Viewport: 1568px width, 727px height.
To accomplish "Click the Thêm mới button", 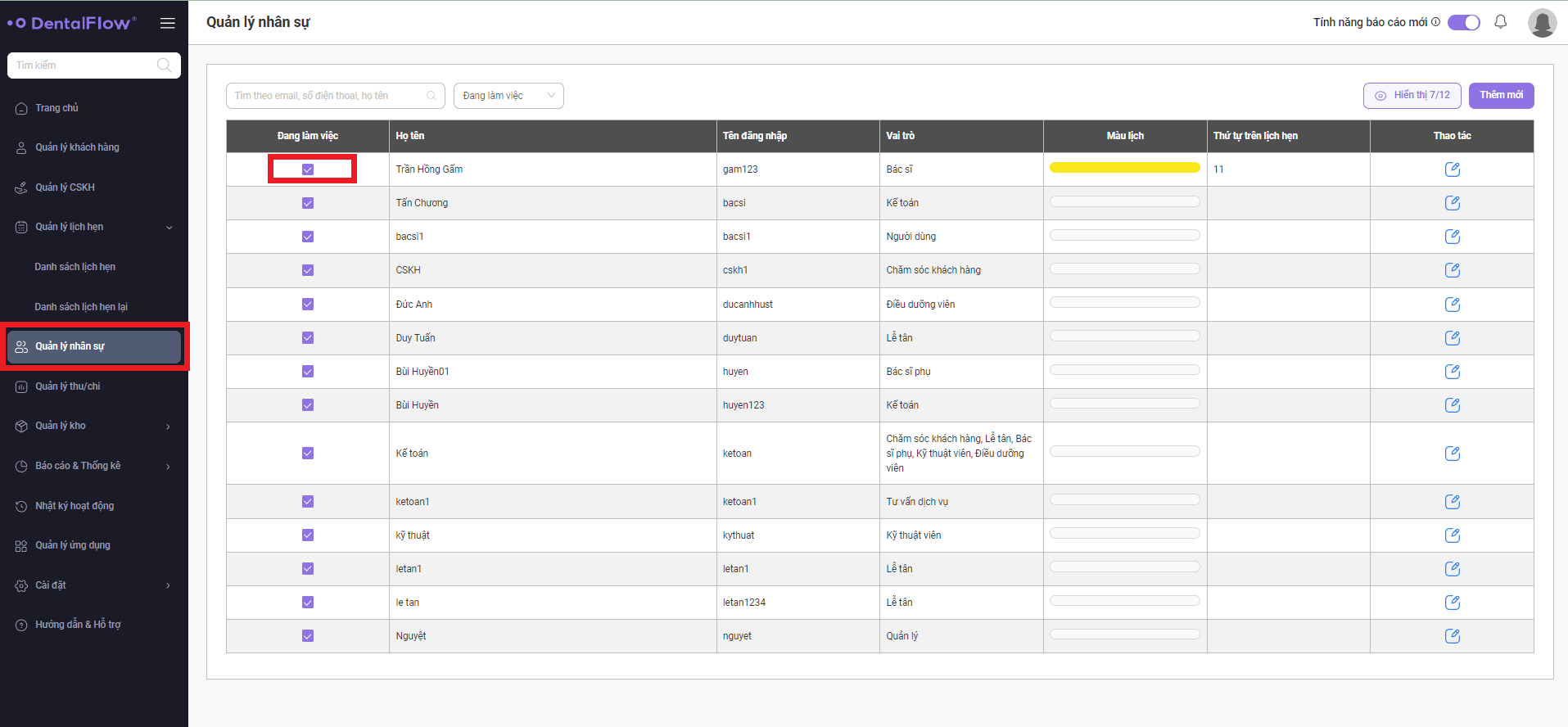I will pos(1501,95).
